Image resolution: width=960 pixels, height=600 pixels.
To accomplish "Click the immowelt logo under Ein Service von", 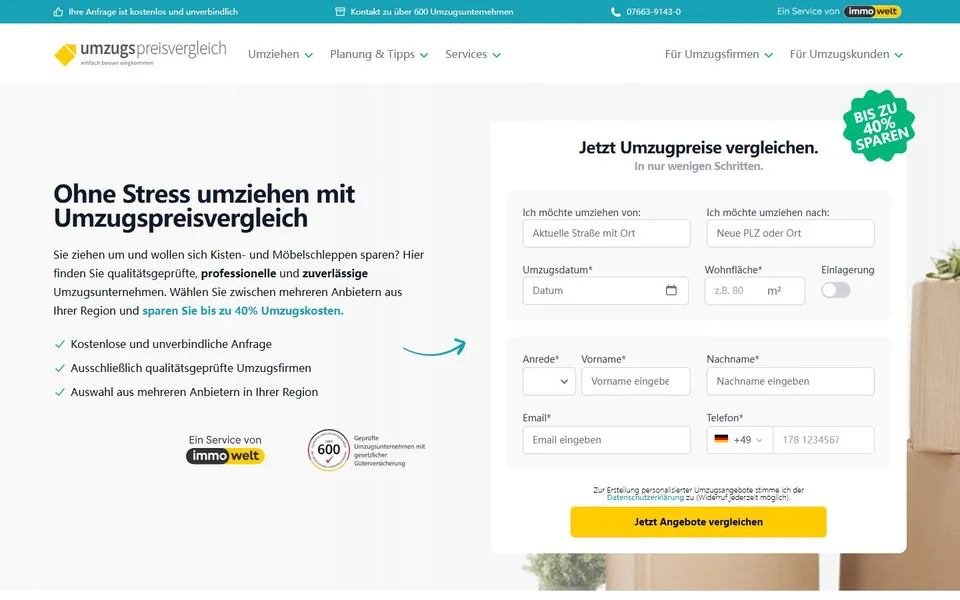I will 225,456.
